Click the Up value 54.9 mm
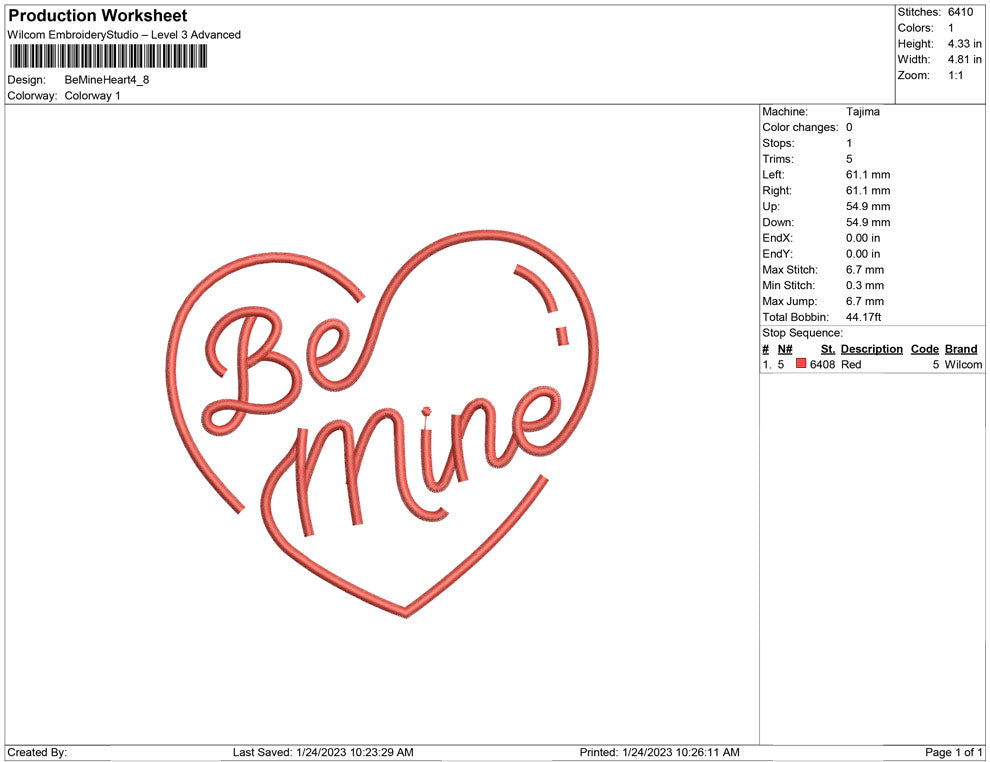Image resolution: width=990 pixels, height=762 pixels. [x=868, y=206]
